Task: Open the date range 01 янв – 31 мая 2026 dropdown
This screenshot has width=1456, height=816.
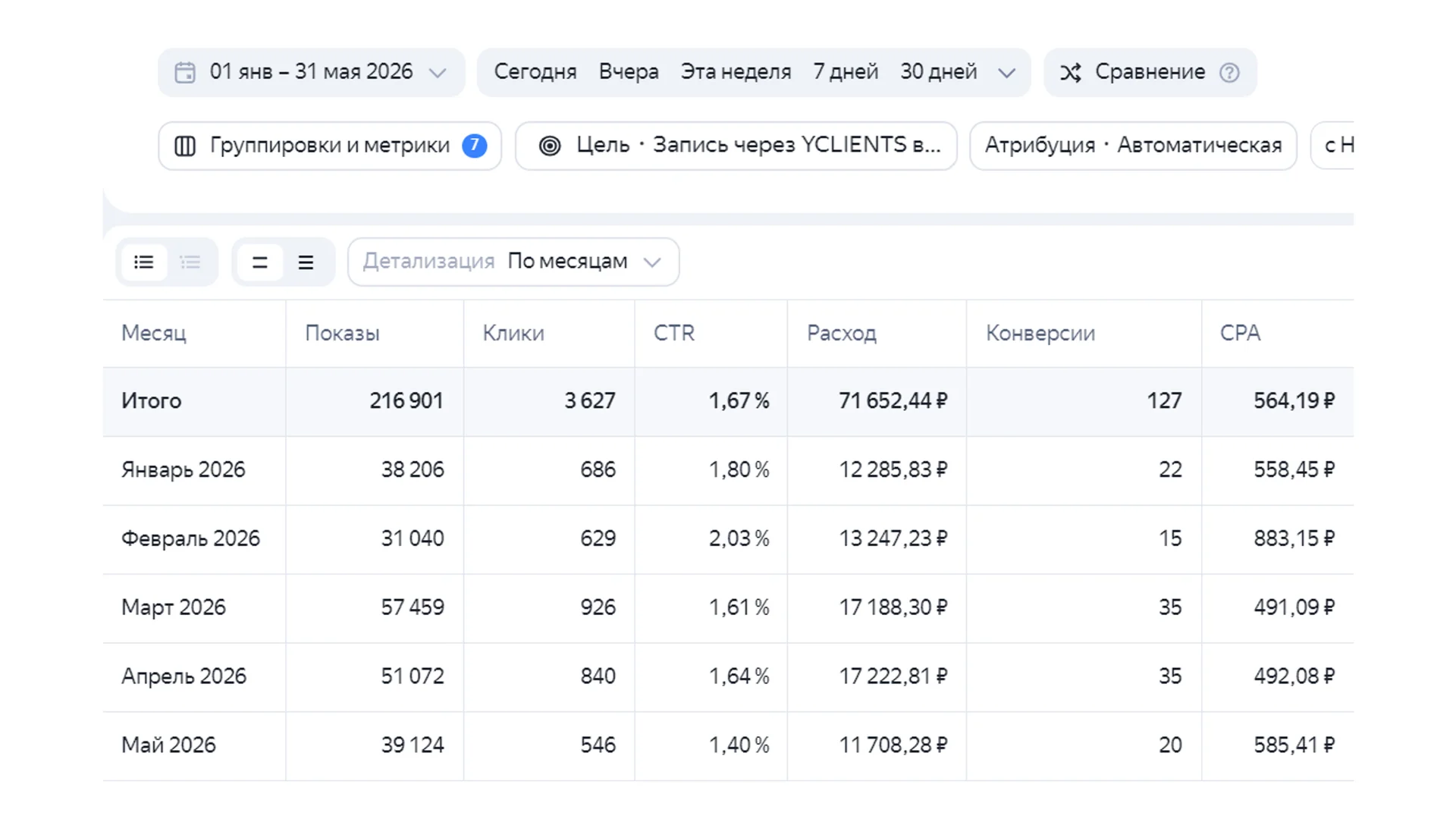Action: pos(311,72)
